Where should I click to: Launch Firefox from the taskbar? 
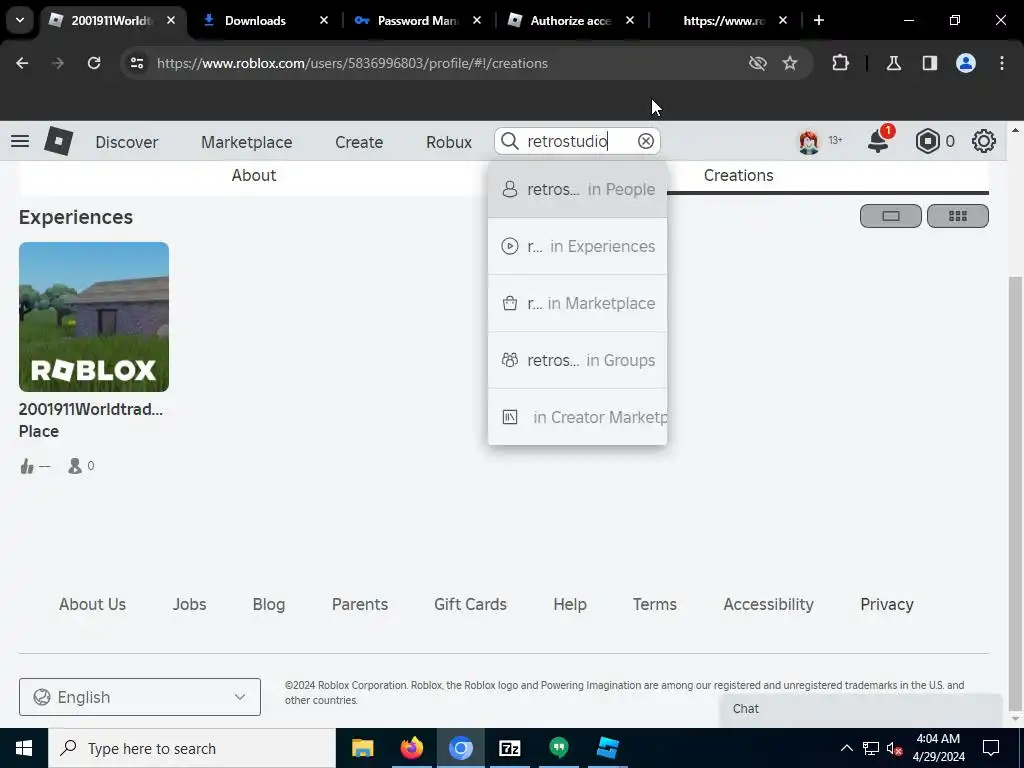(x=411, y=748)
